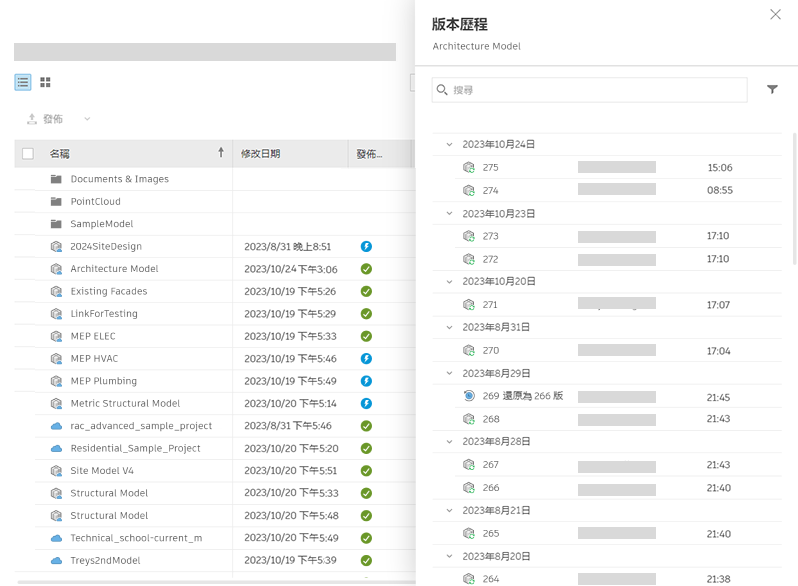Viewport: 798px width, 586px height.
Task: Open the MEP HVAC model
Action: [94, 358]
